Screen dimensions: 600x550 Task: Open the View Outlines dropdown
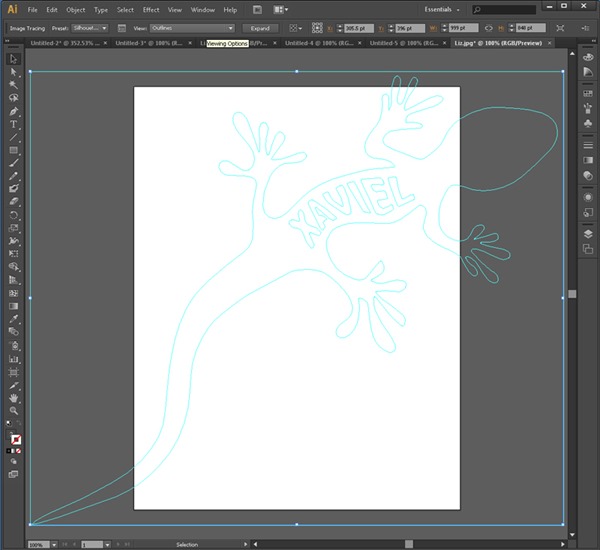point(192,28)
